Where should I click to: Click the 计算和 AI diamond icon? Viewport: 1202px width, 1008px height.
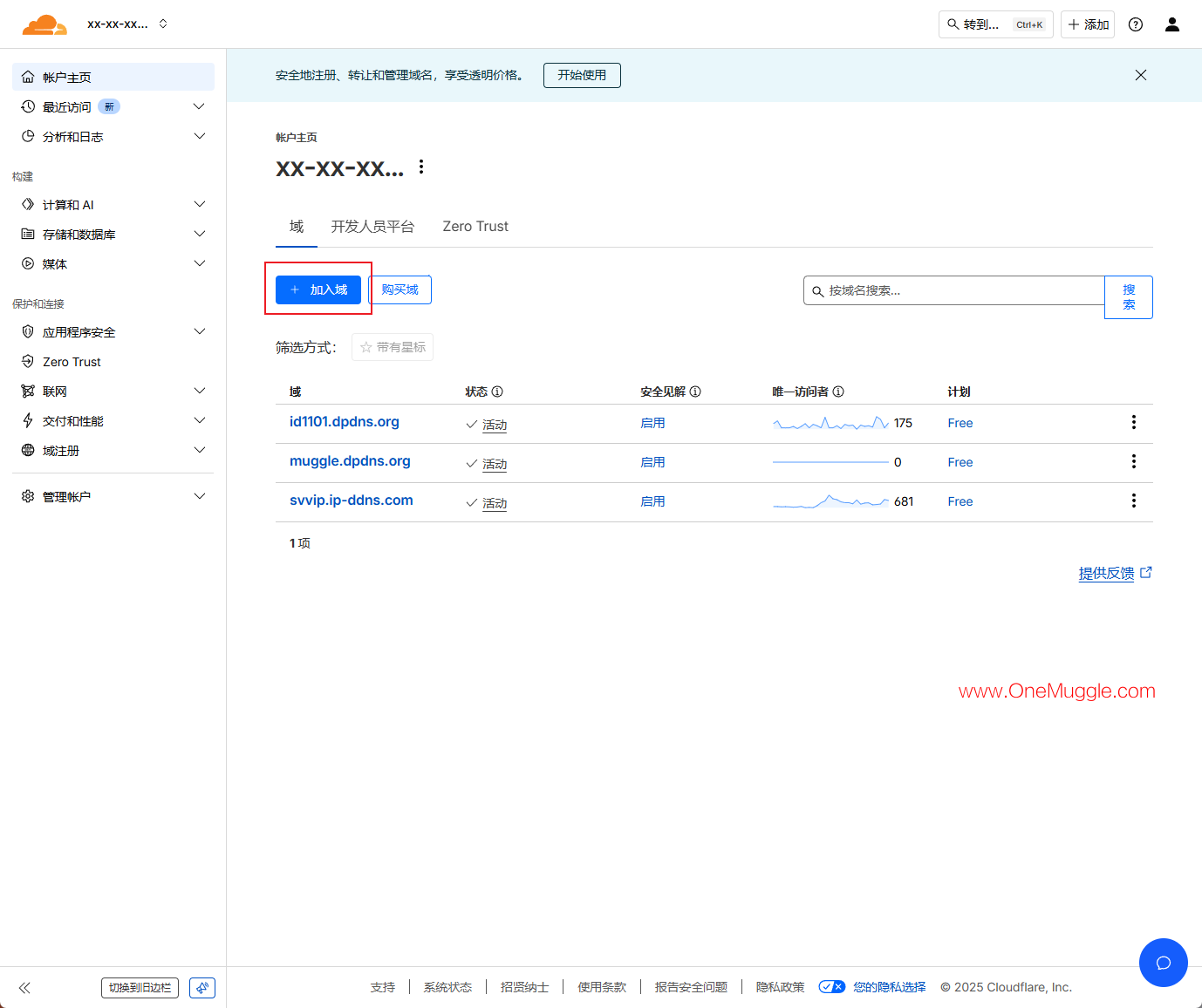click(x=28, y=204)
